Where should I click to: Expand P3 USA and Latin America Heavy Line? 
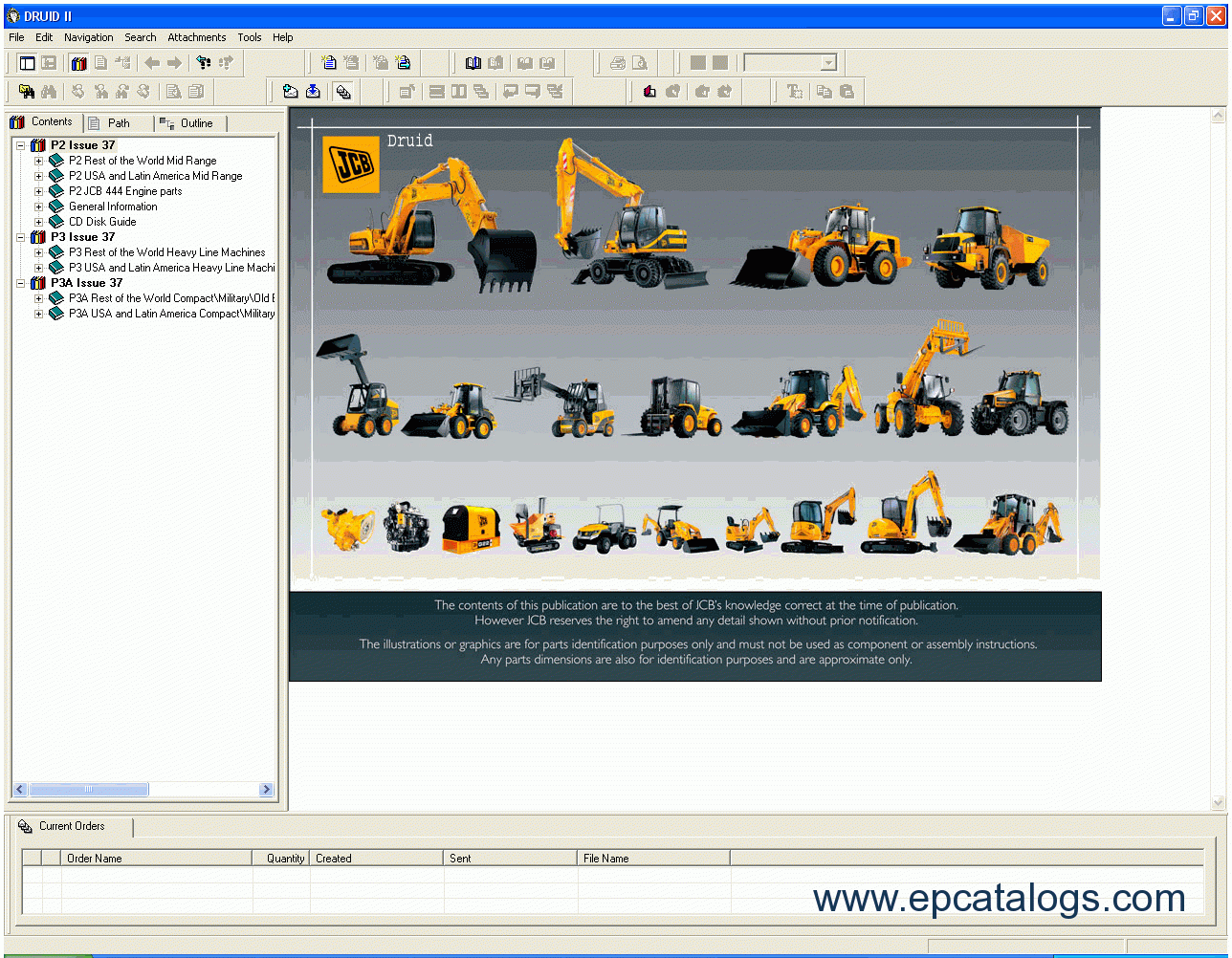39,268
